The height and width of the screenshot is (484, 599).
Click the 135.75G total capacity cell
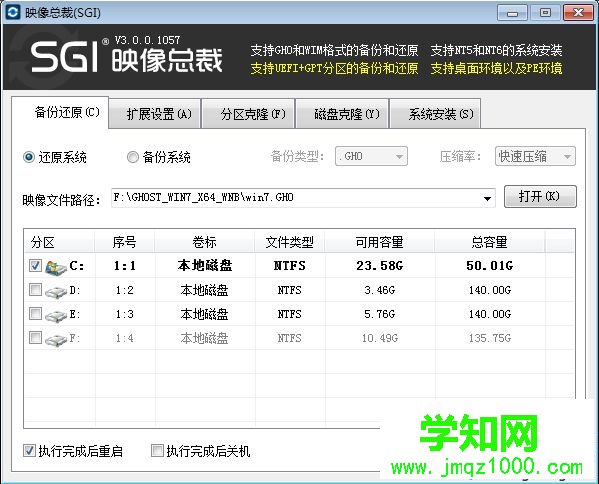point(489,338)
